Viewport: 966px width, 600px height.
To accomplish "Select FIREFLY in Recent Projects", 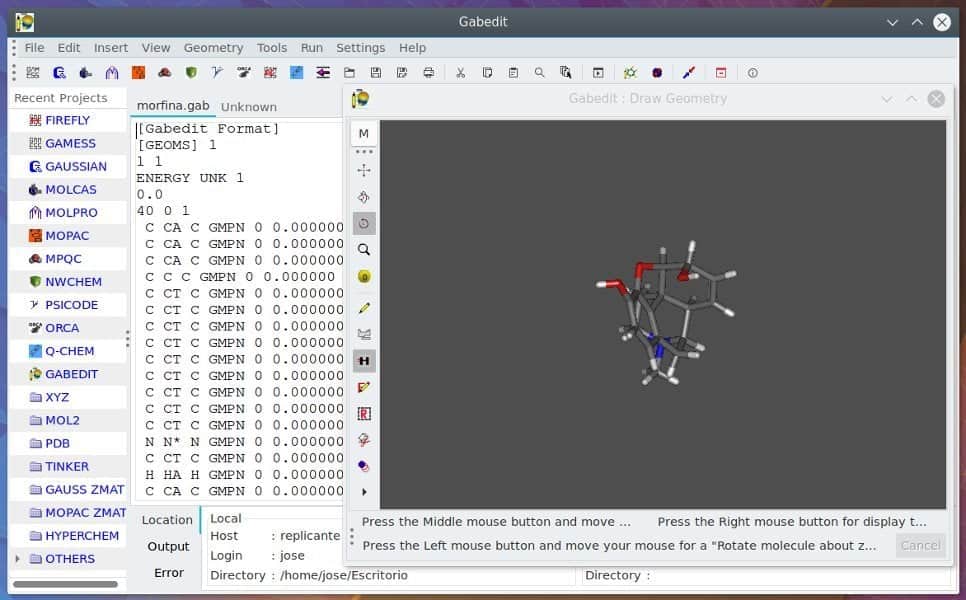I will click(x=68, y=120).
